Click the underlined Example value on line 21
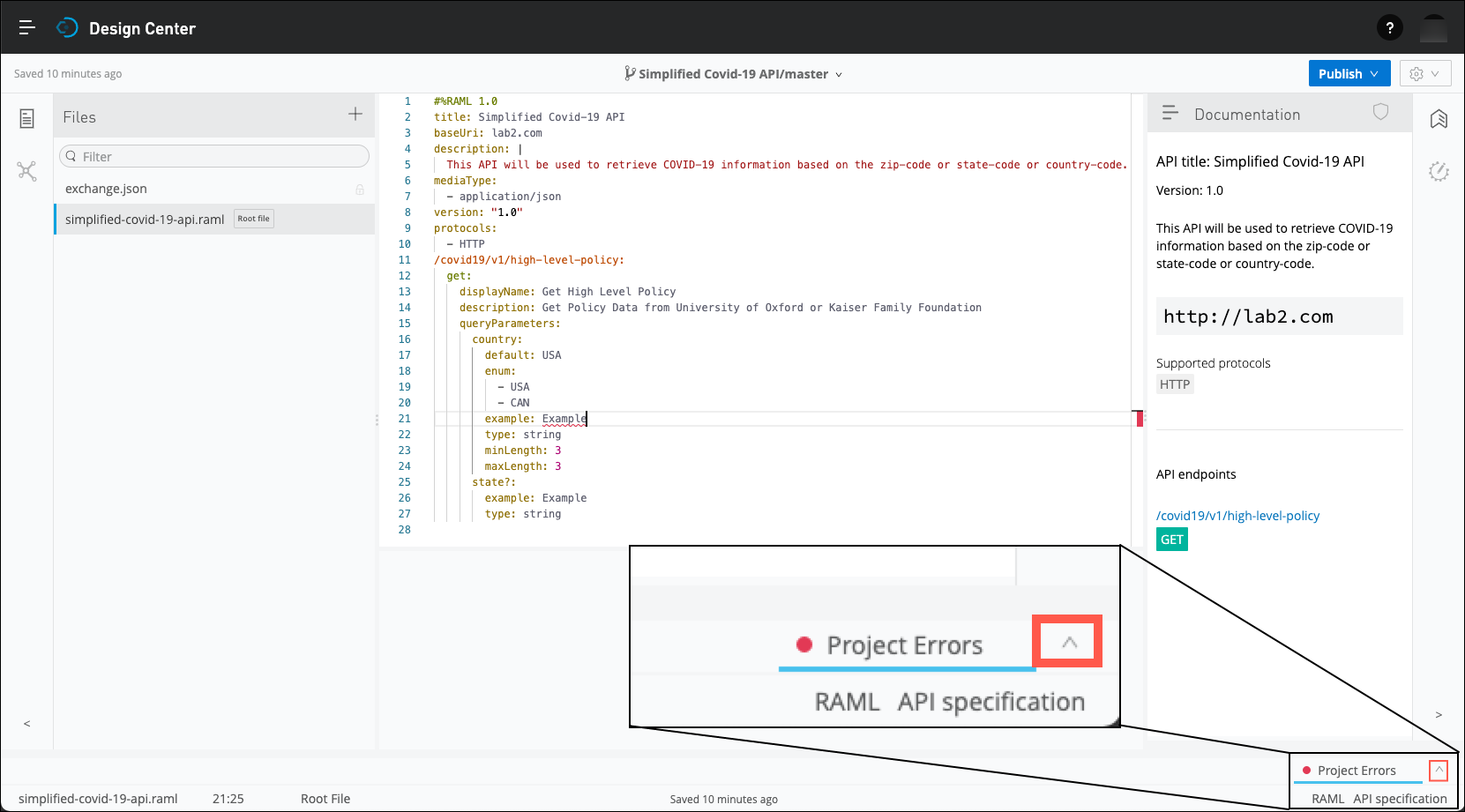 (564, 419)
